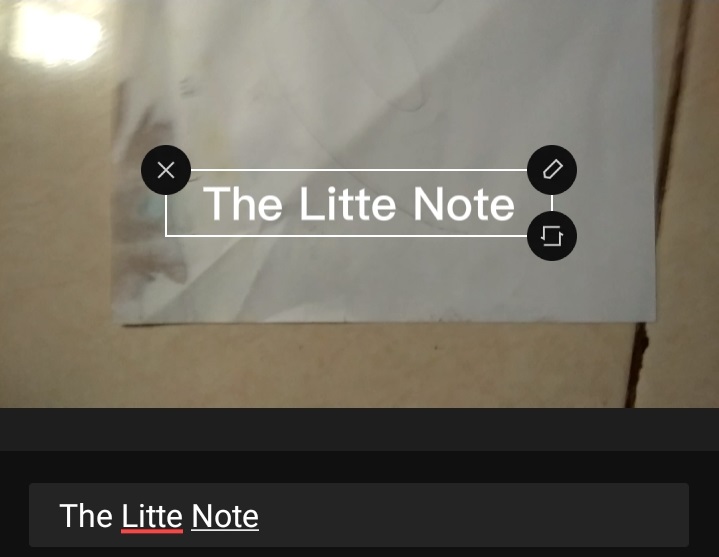The height and width of the screenshot is (557, 719).
Task: Focus the text input field
Action: (x=359, y=515)
